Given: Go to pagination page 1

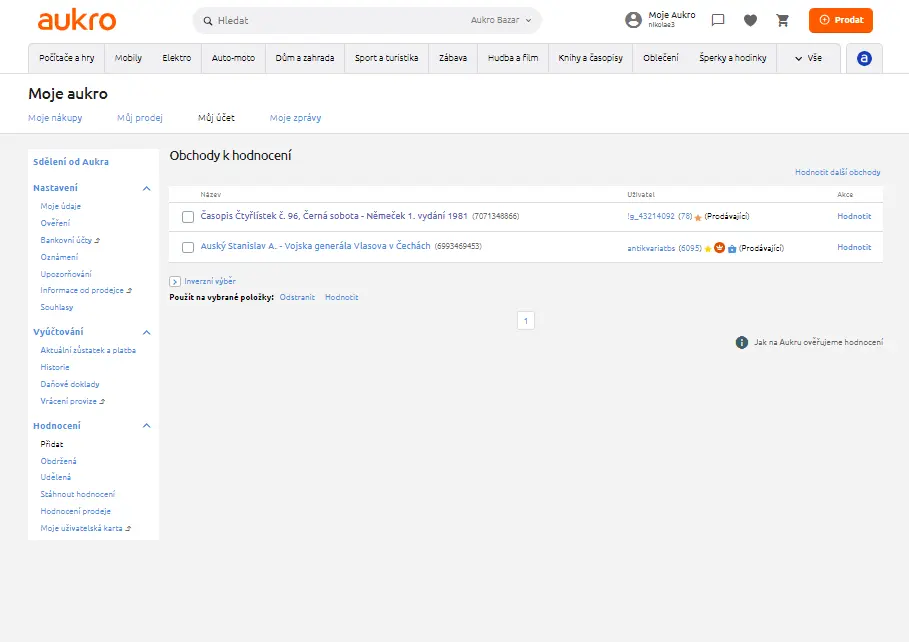Looking at the screenshot, I should pyautogui.click(x=526, y=321).
